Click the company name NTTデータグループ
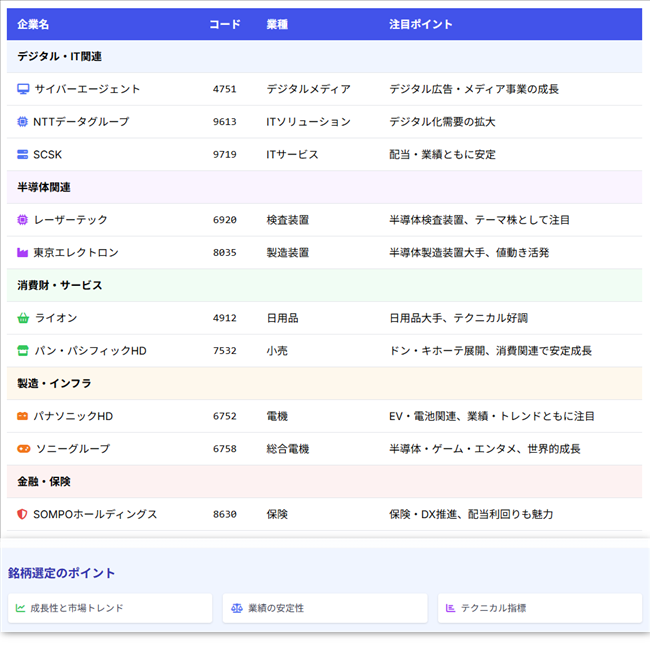This screenshot has width=650, height=667. pyautogui.click(x=81, y=122)
